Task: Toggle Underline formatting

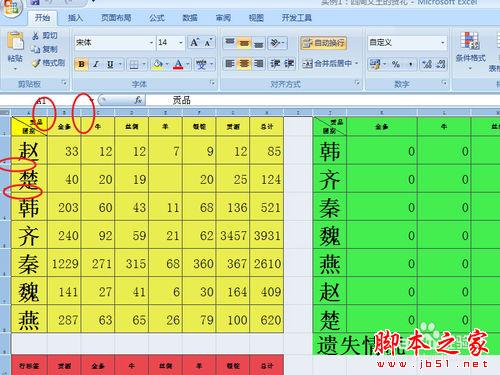Action: pyautogui.click(x=110, y=64)
